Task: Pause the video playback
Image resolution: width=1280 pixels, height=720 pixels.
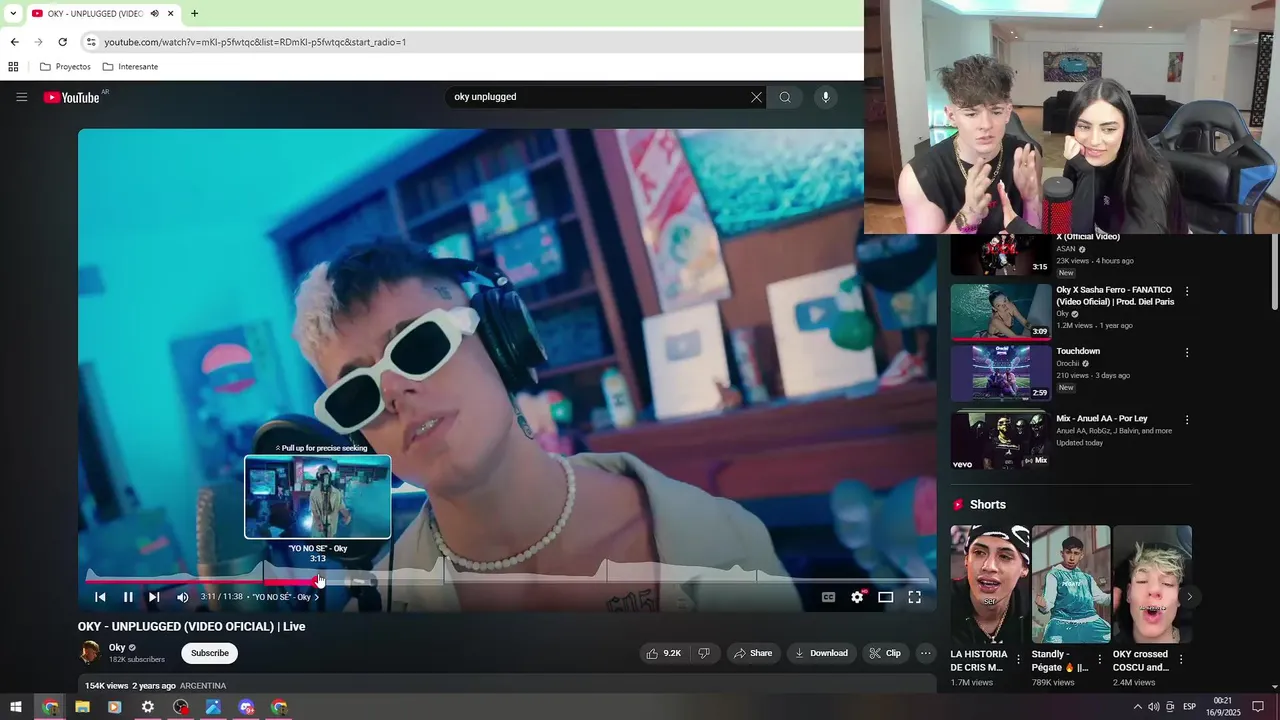Action: pos(128,597)
